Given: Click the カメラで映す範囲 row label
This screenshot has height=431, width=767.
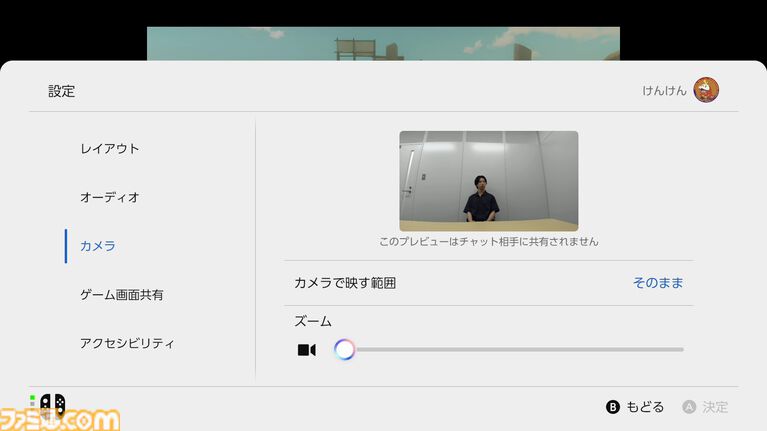Looking at the screenshot, I should click(x=345, y=283).
